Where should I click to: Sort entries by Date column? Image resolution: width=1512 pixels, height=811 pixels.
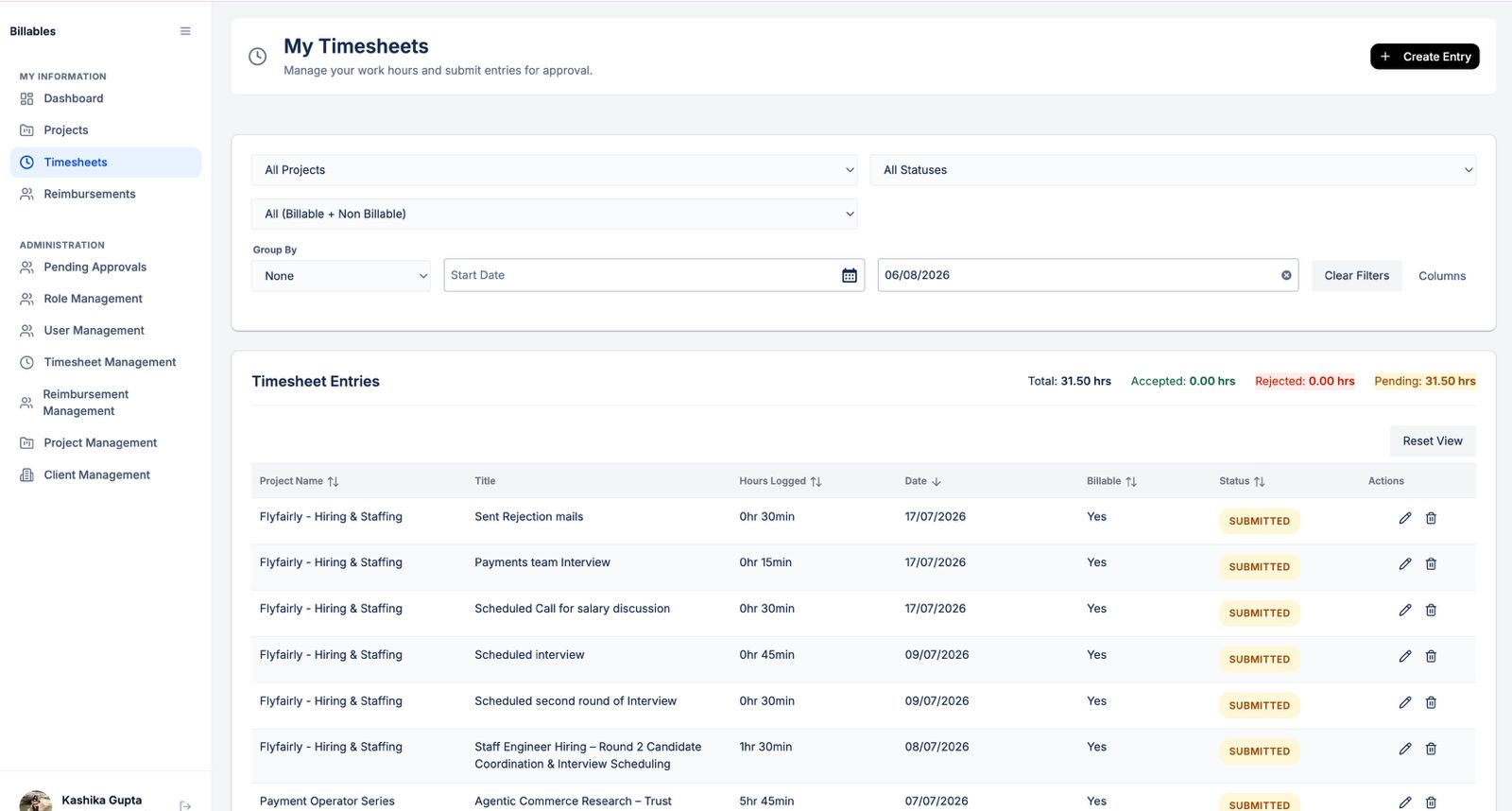[x=923, y=481]
